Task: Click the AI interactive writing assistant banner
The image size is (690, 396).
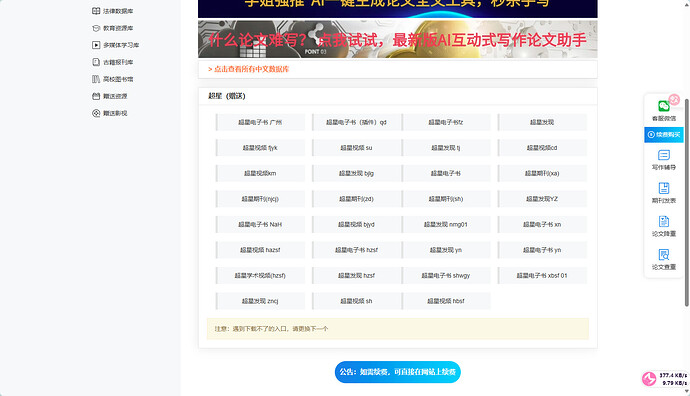Action: [x=398, y=39]
